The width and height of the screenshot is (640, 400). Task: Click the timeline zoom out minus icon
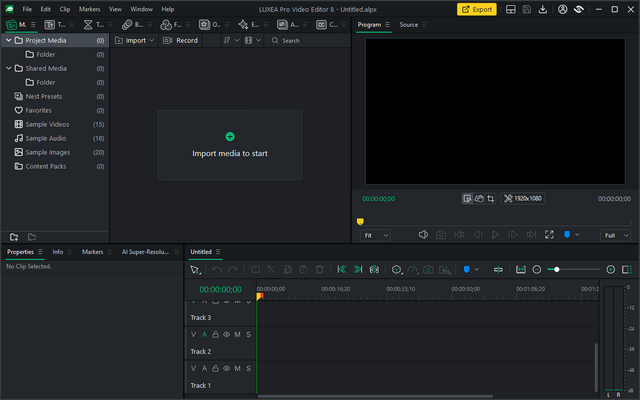(x=537, y=269)
